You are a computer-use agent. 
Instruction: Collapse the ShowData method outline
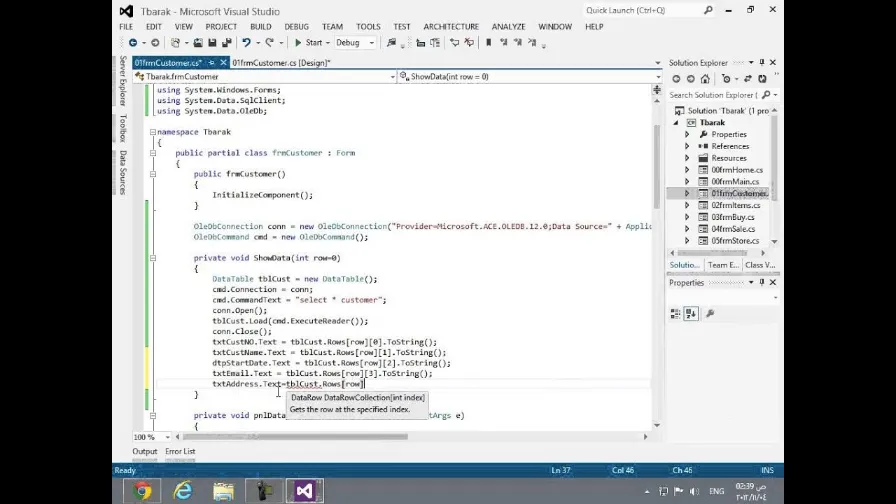pos(153,258)
